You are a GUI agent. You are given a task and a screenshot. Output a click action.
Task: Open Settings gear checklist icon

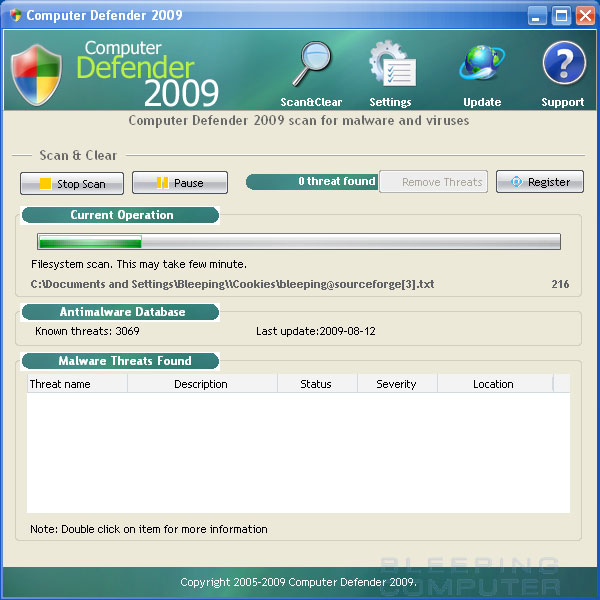pyautogui.click(x=392, y=64)
